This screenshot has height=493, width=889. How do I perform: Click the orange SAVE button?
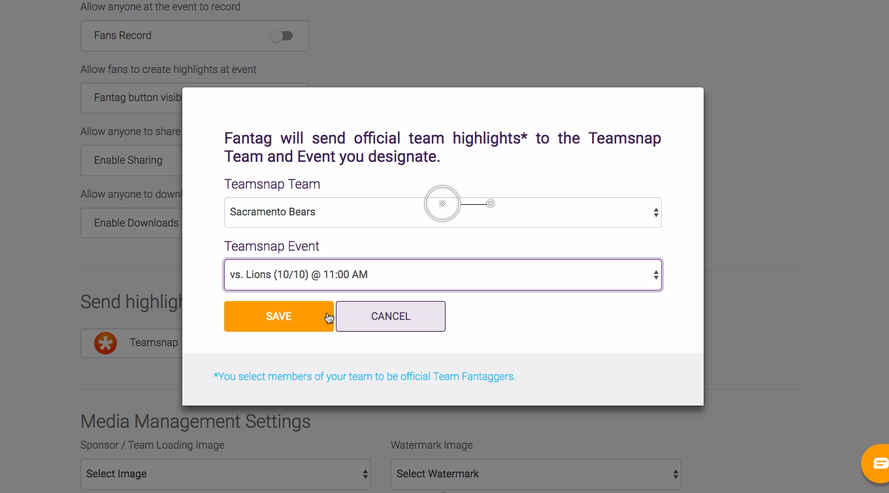(x=278, y=316)
